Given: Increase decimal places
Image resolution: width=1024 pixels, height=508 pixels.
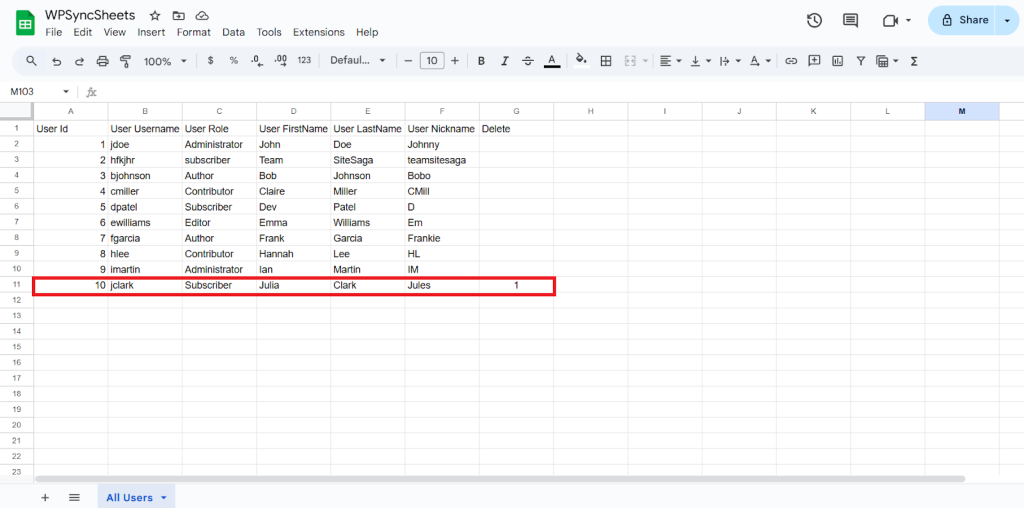Looking at the screenshot, I should tap(281, 60).
